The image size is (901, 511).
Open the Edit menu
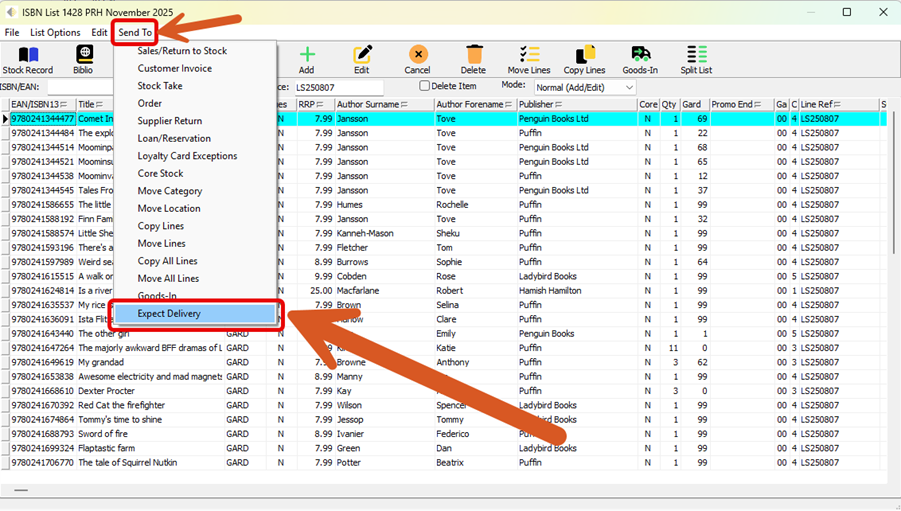(x=99, y=33)
